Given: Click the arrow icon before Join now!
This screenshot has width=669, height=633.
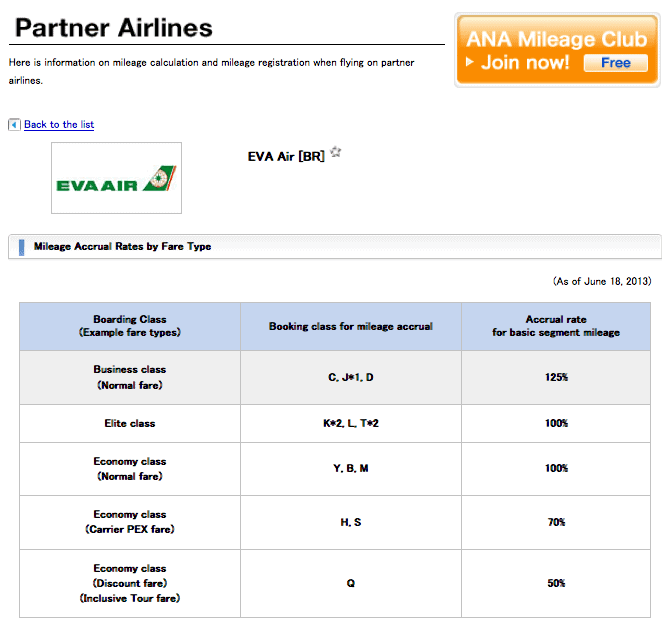Looking at the screenshot, I should click(470, 62).
